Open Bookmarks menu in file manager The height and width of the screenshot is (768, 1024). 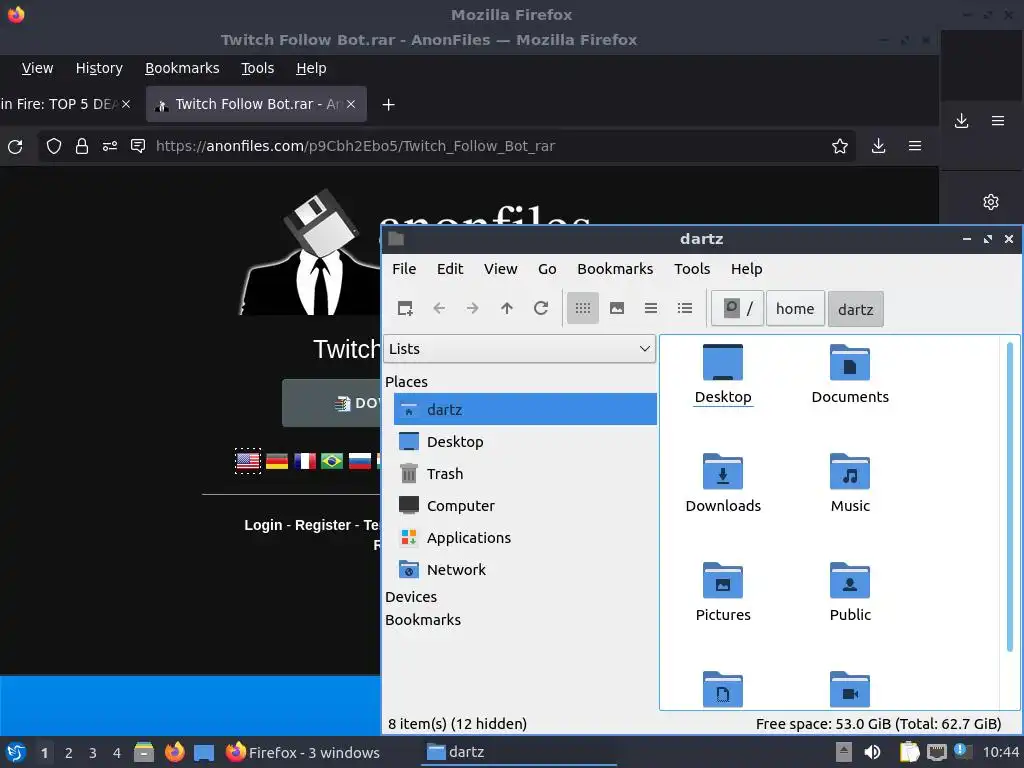click(x=615, y=269)
